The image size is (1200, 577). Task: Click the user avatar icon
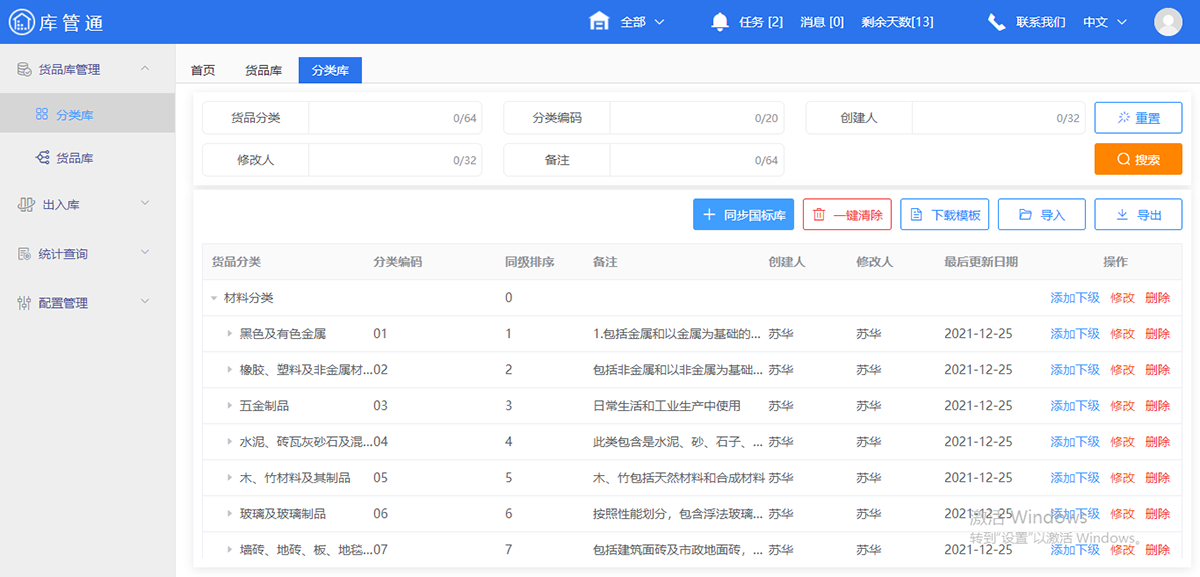point(1168,21)
